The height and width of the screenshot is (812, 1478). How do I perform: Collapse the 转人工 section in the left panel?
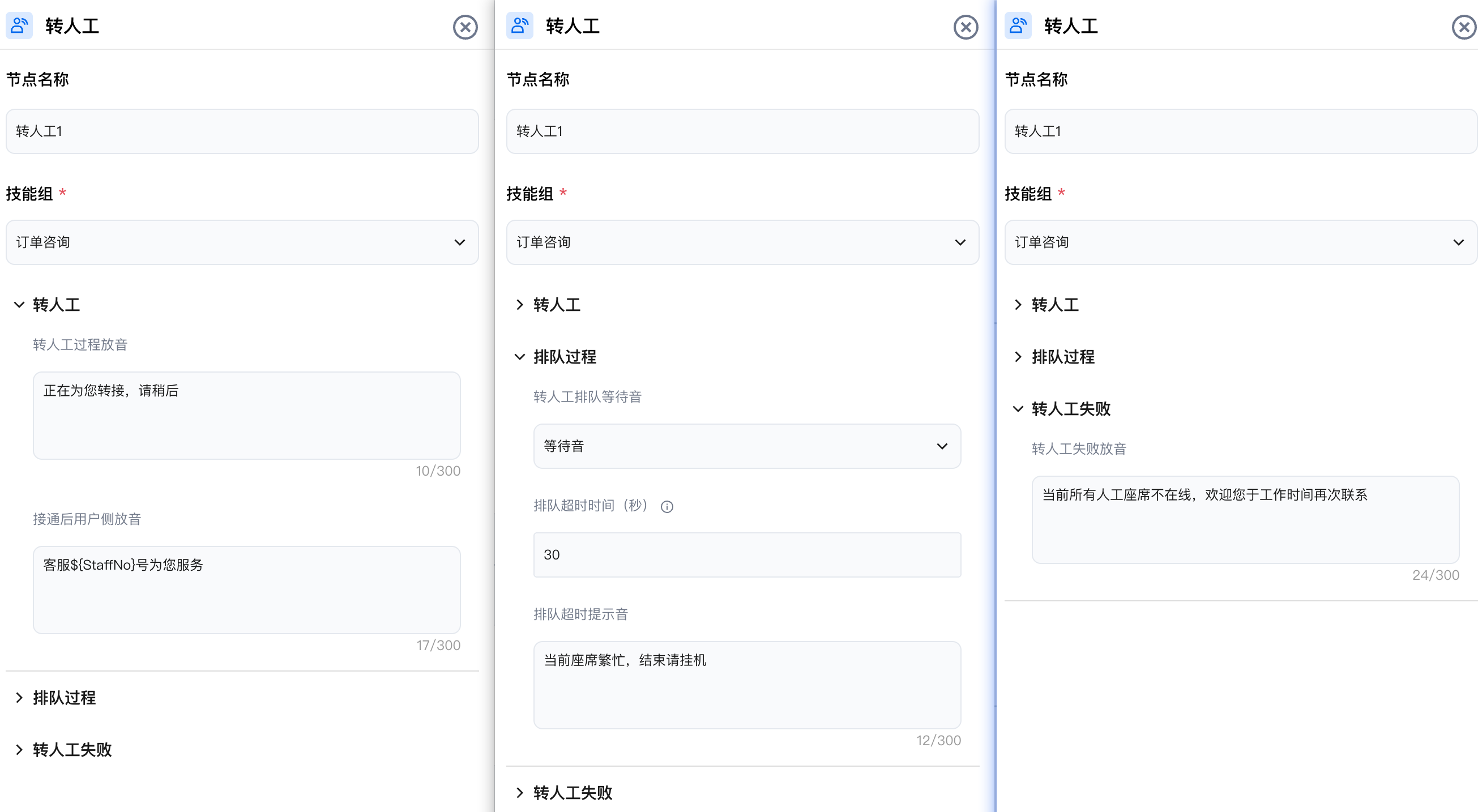click(x=48, y=305)
